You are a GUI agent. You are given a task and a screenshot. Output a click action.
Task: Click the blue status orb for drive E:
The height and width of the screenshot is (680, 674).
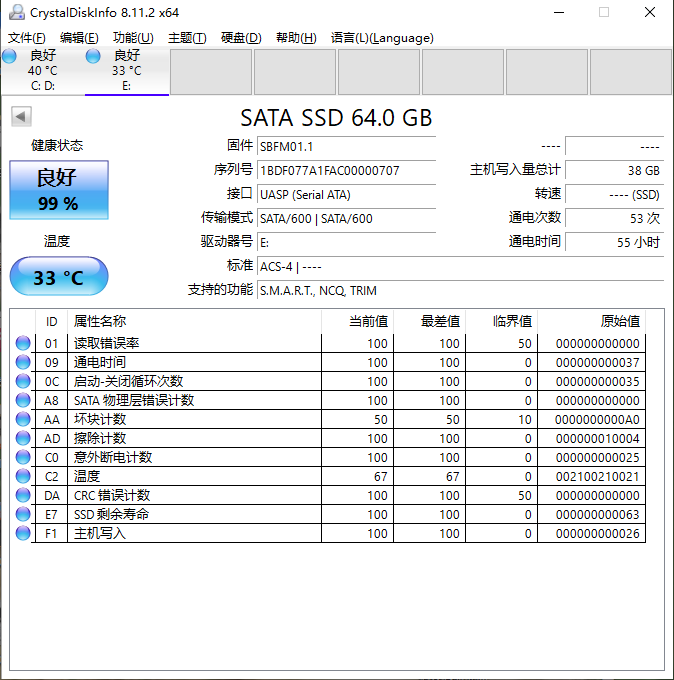93,56
